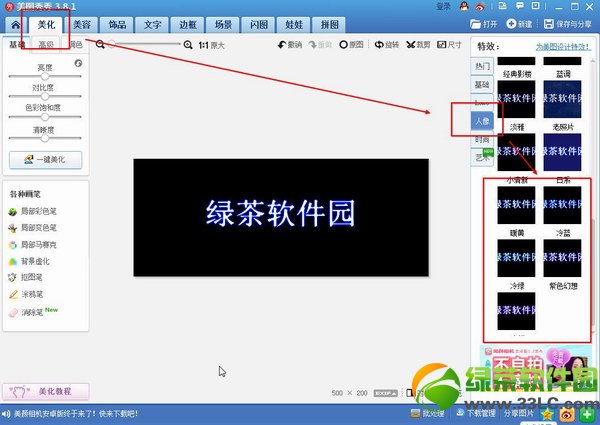This screenshot has width=600, height=425.
Task: Click the green plus icon in the bottom bar
Action: [x=587, y=414]
